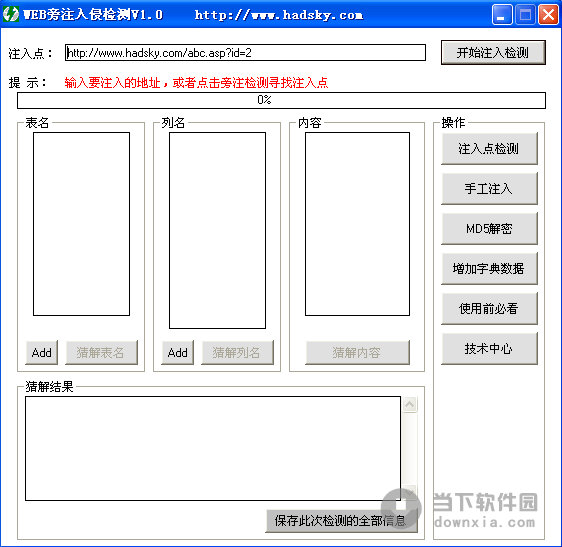
Task: Minimize the application window
Action: (502, 15)
